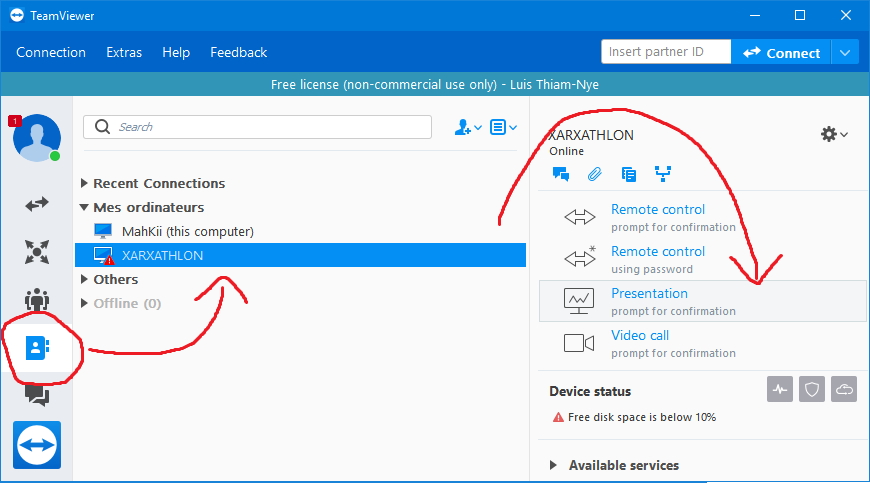870x483 pixels.
Task: Click the free disk space warning triangle
Action: 558,417
